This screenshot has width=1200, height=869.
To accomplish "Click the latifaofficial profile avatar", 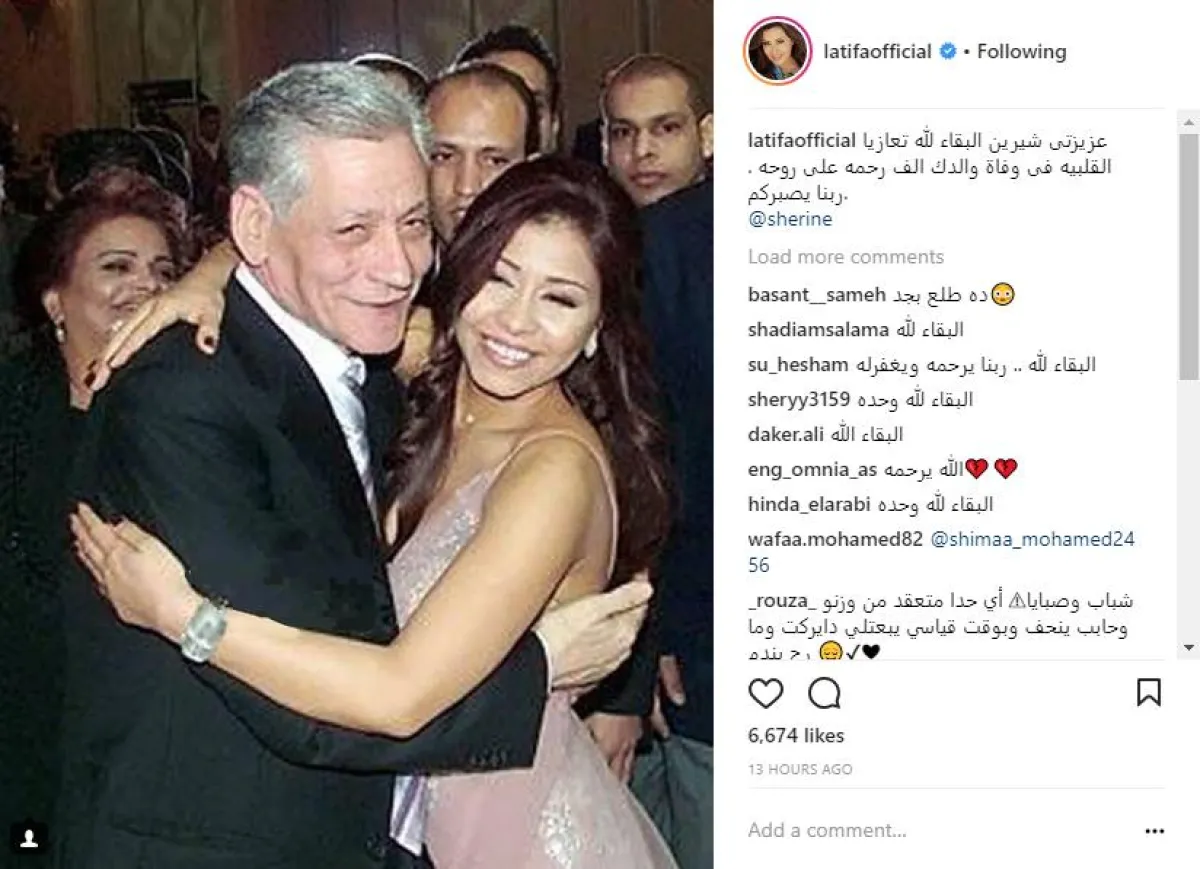I will pyautogui.click(x=777, y=50).
